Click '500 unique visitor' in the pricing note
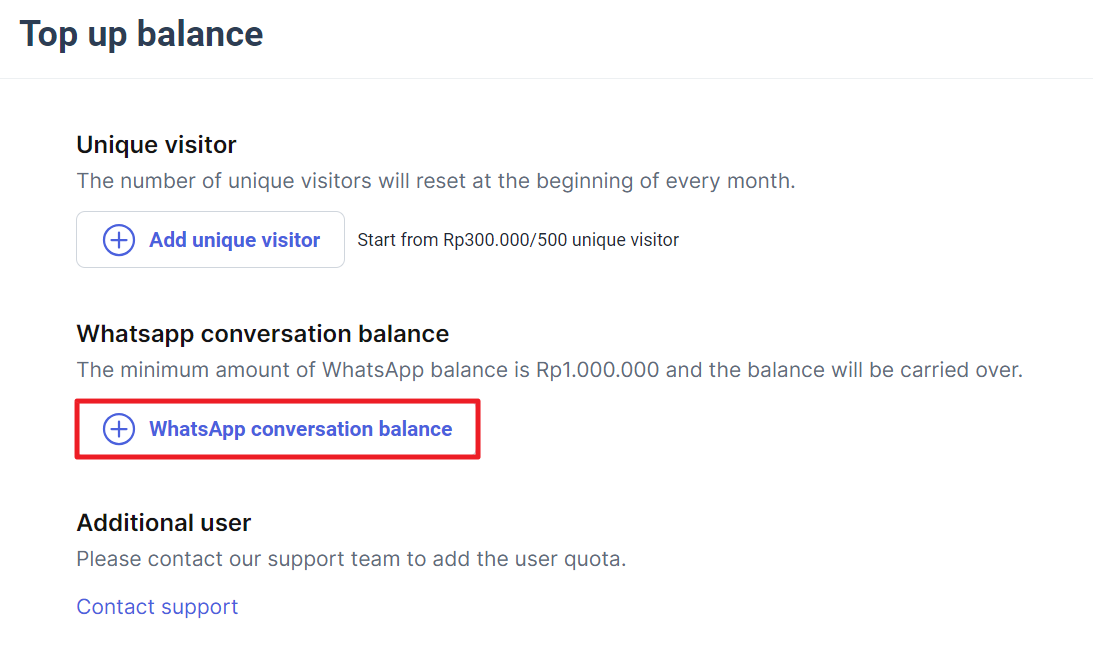The height and width of the screenshot is (660, 1093). click(608, 240)
